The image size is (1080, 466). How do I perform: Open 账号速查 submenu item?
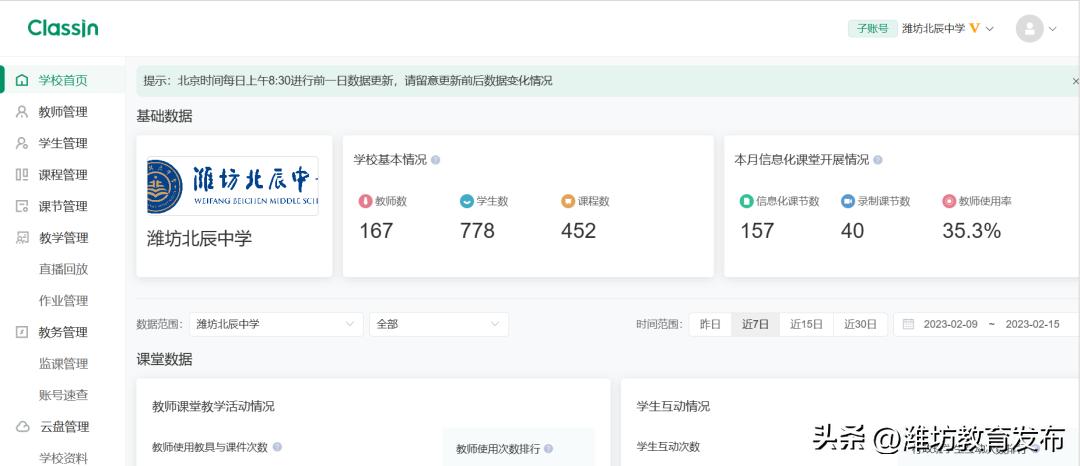(63, 395)
